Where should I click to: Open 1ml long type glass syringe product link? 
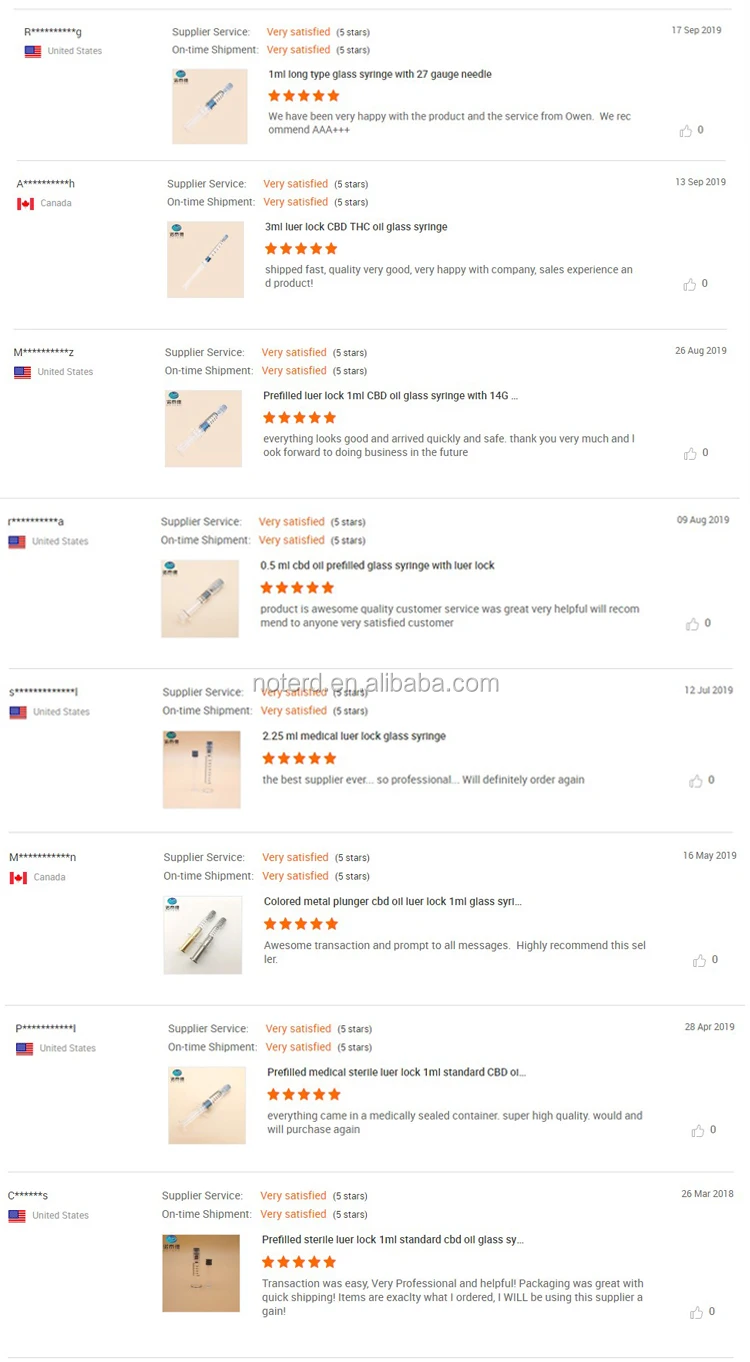point(380,75)
